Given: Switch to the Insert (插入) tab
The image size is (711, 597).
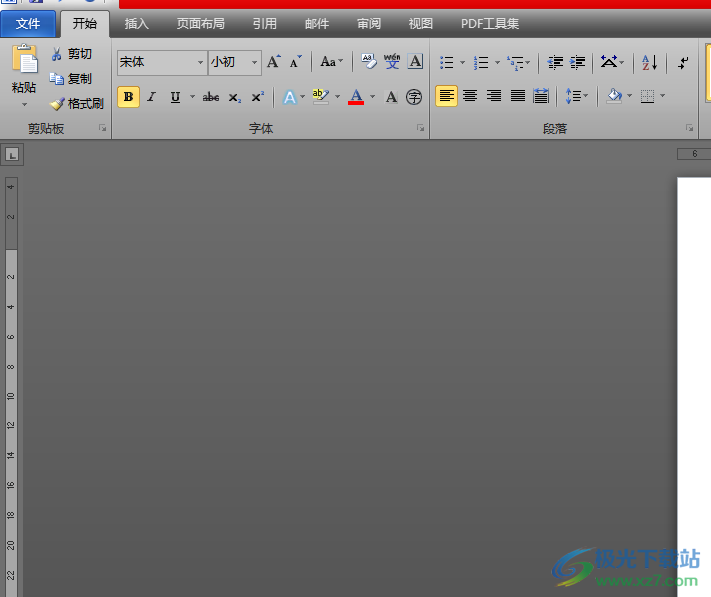Looking at the screenshot, I should [x=136, y=24].
